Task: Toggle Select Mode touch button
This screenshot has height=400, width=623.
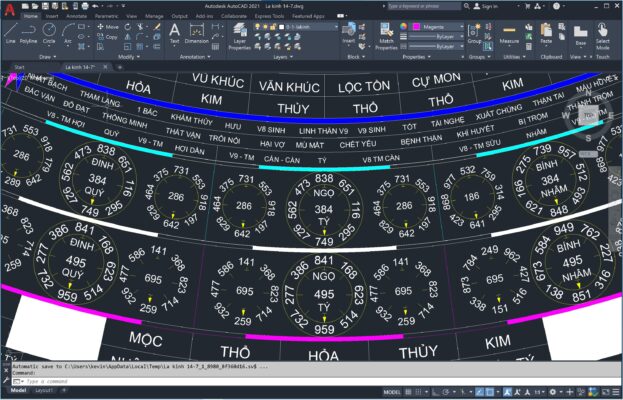Action: tap(603, 38)
